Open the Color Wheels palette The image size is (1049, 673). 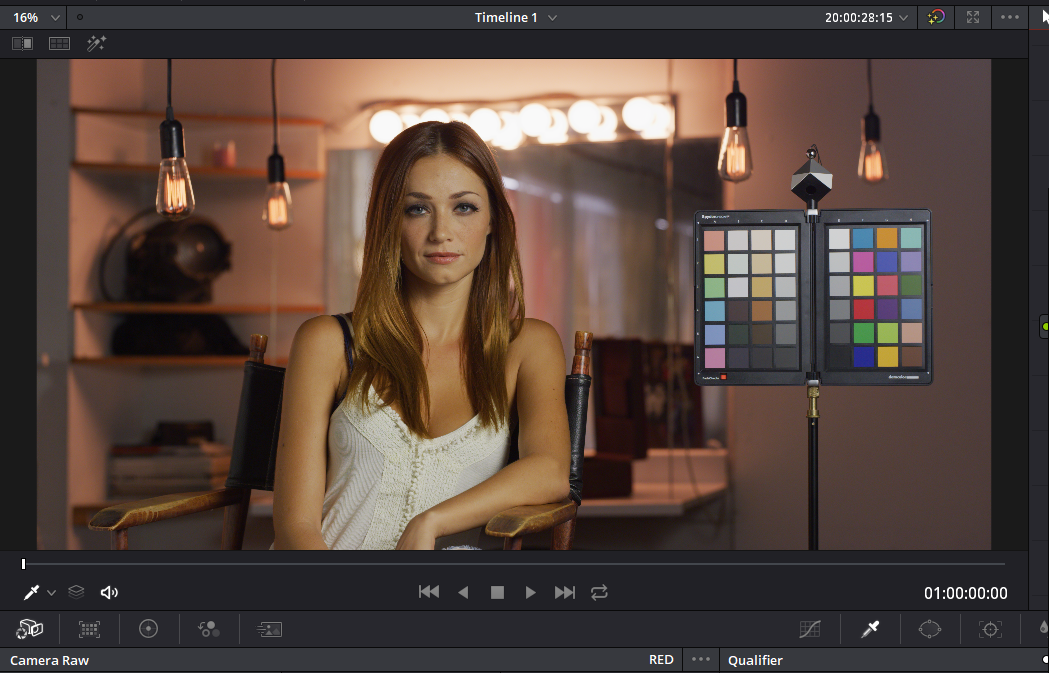click(149, 629)
